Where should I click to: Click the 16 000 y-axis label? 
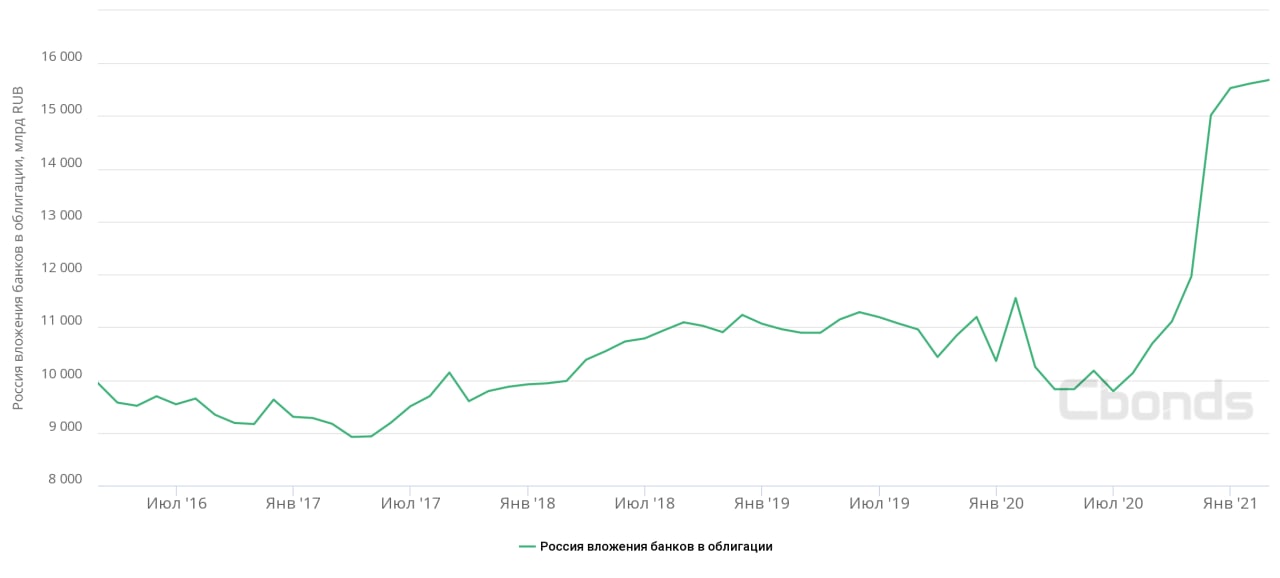[62, 57]
